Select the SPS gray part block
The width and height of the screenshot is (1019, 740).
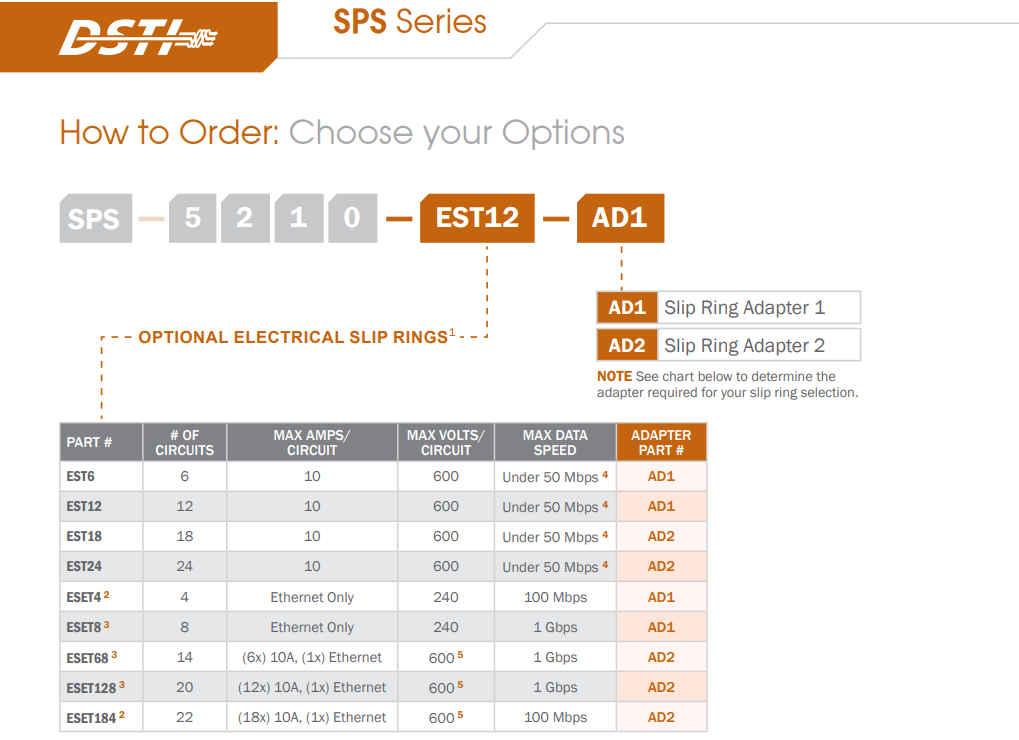[x=96, y=218]
